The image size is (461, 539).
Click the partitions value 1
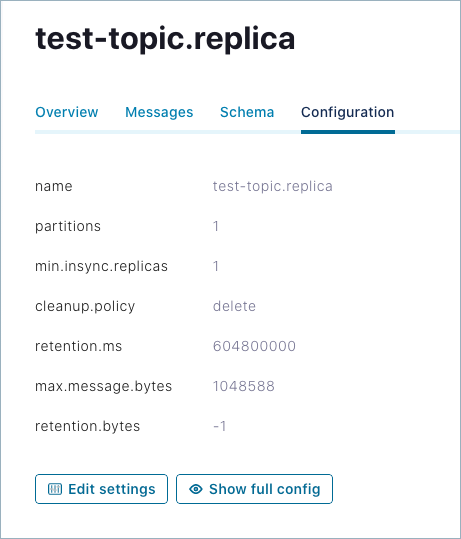[216, 226]
